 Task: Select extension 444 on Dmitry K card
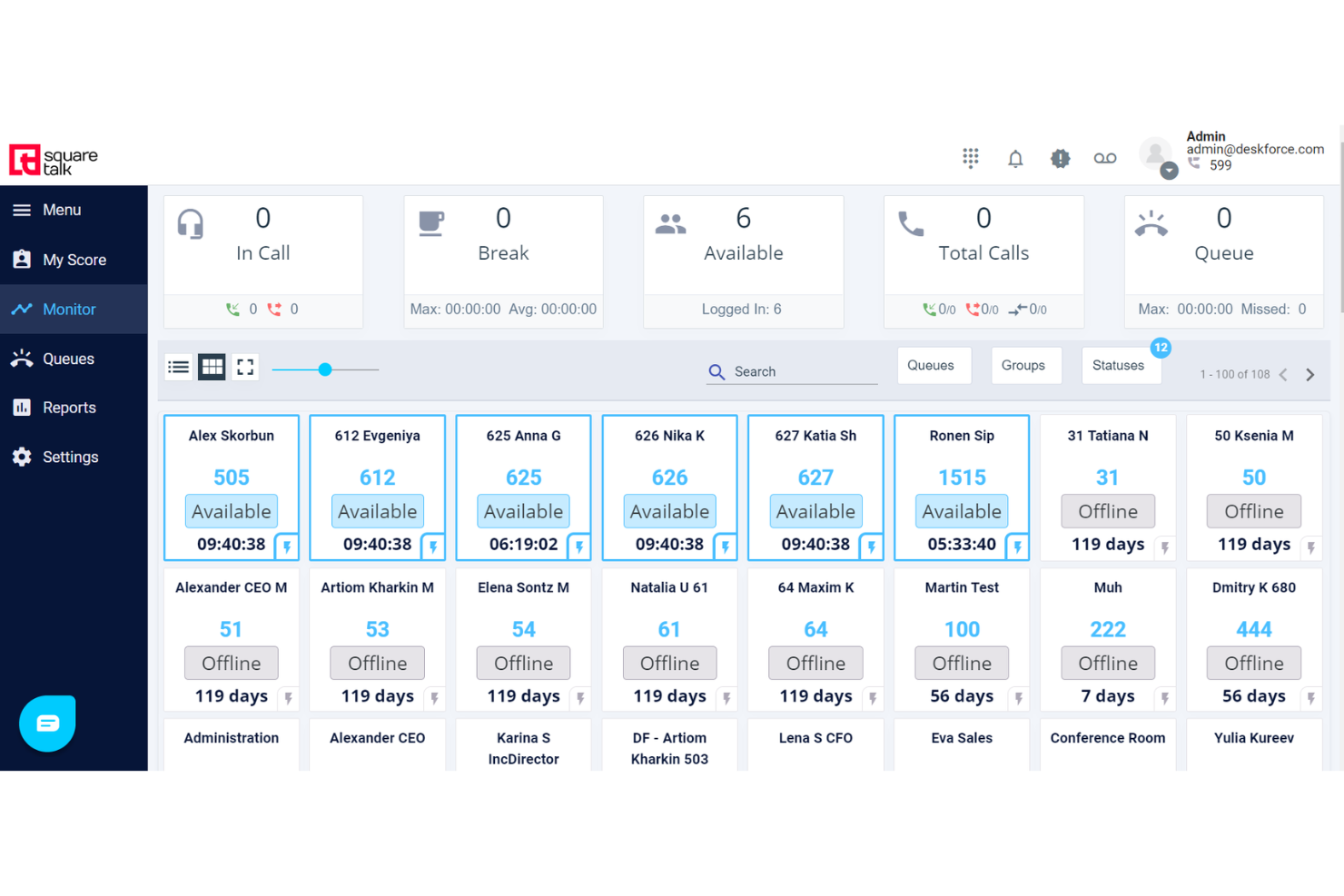pos(1254,629)
